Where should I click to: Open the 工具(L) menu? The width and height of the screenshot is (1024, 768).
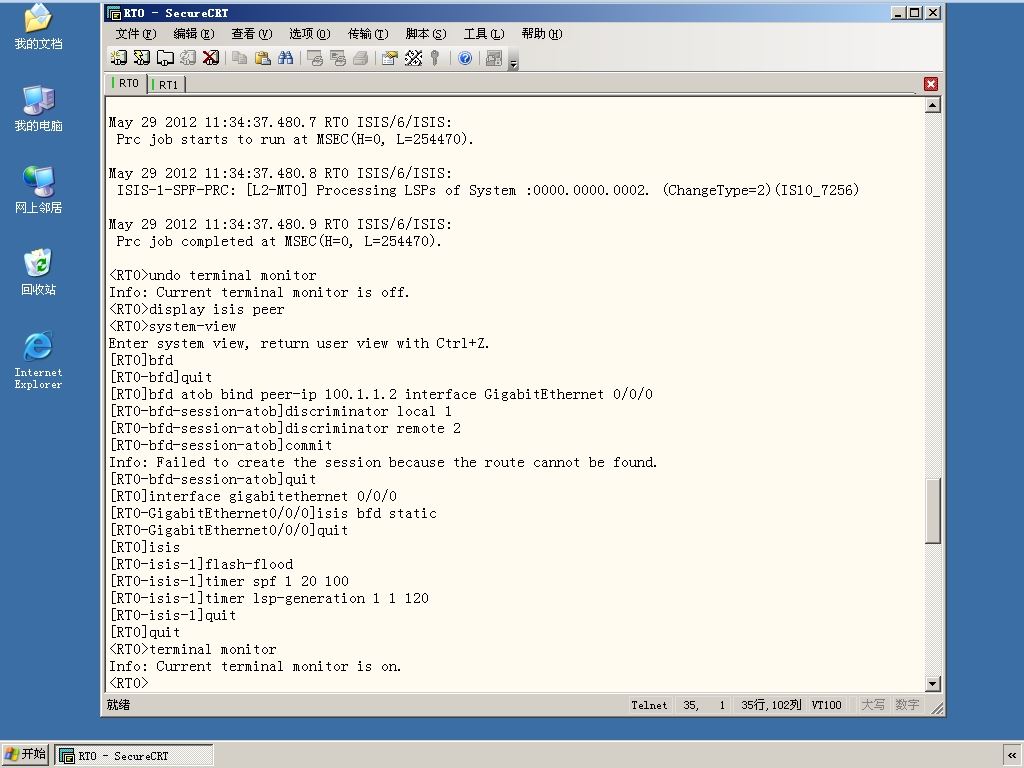point(484,34)
